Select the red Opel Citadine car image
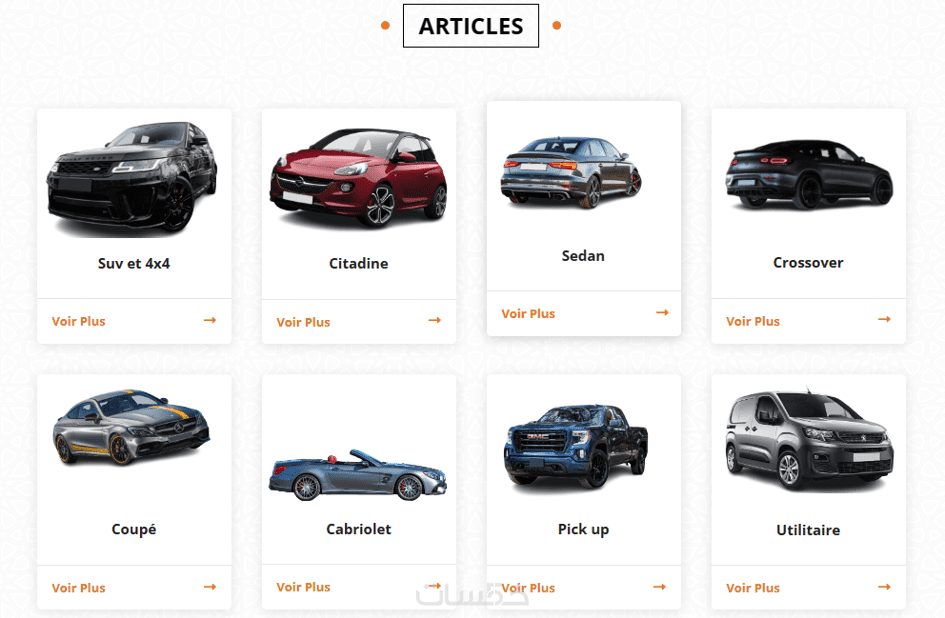The height and width of the screenshot is (618, 945). 359,178
